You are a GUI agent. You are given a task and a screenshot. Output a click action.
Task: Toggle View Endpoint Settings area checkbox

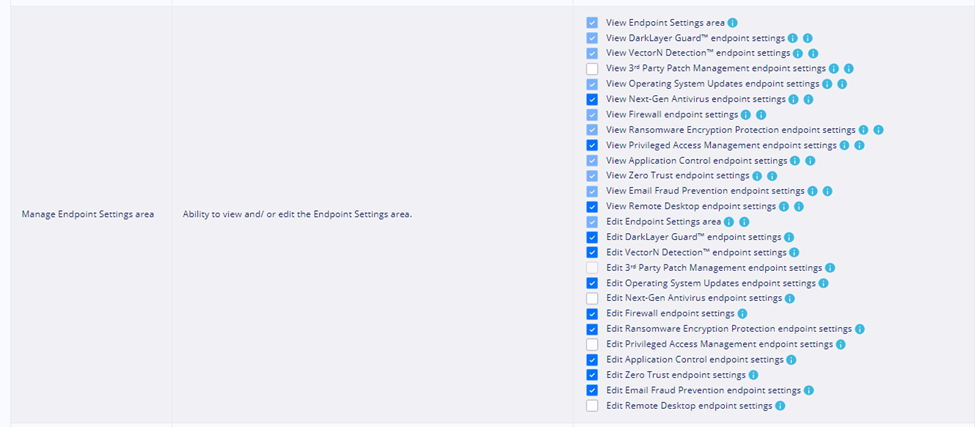pyautogui.click(x=592, y=22)
